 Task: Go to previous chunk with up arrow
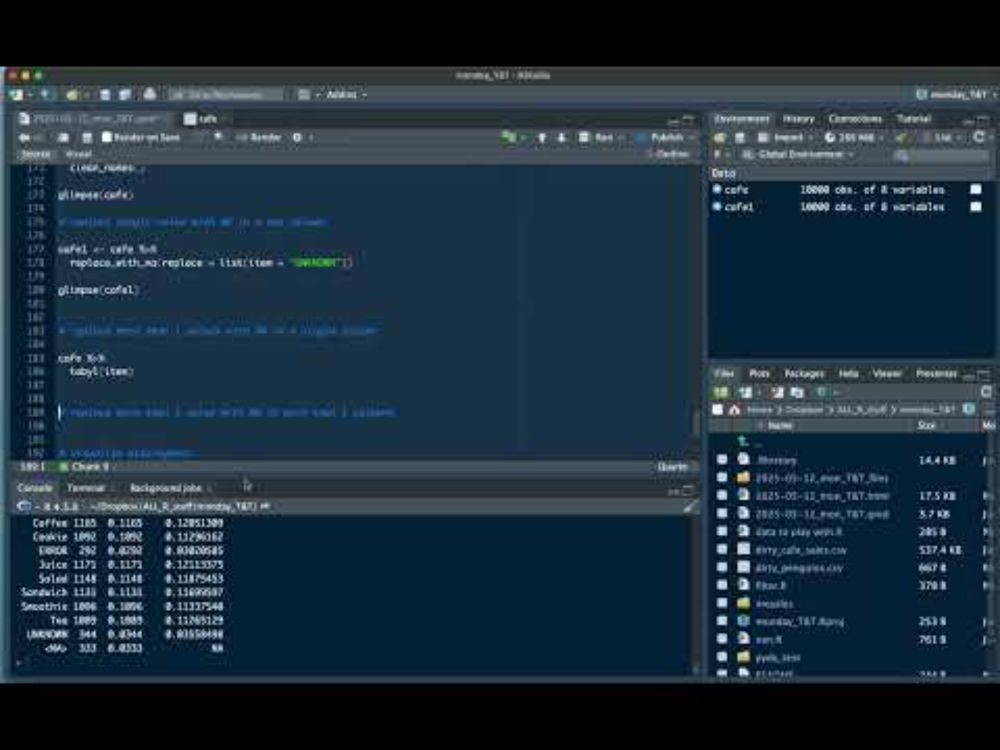pyautogui.click(x=541, y=137)
